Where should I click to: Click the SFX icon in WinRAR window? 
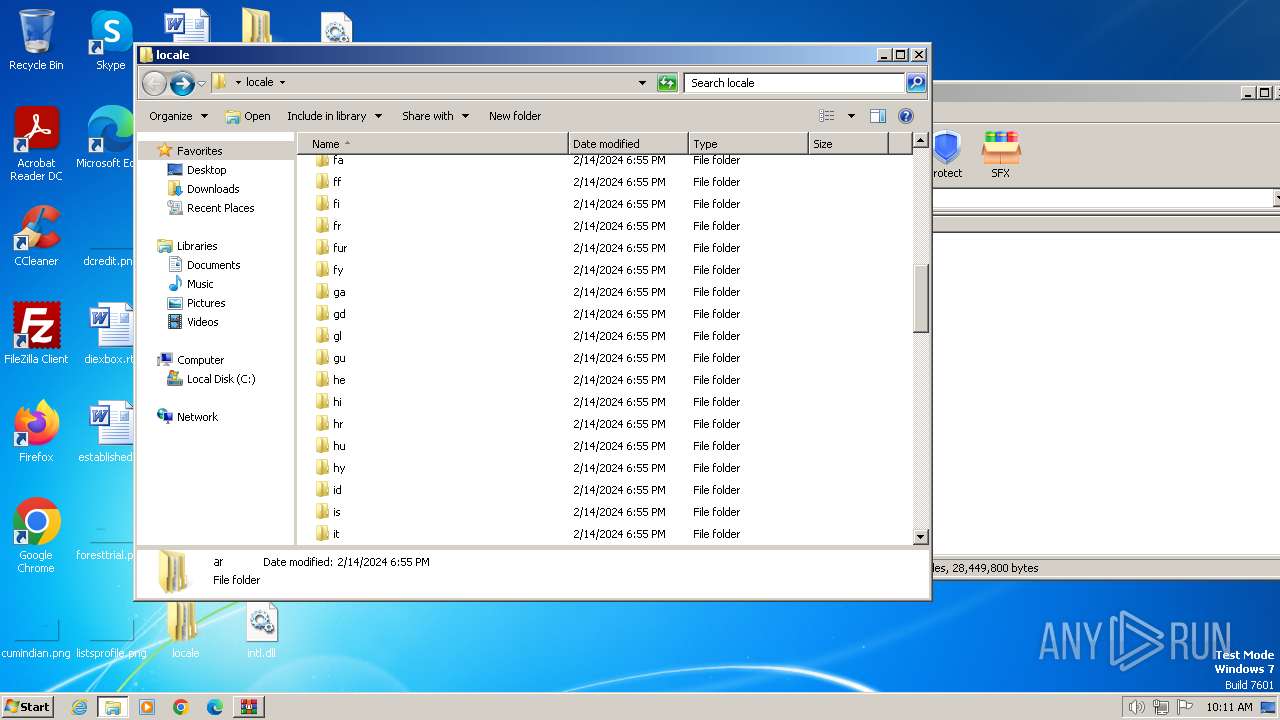[1000, 155]
